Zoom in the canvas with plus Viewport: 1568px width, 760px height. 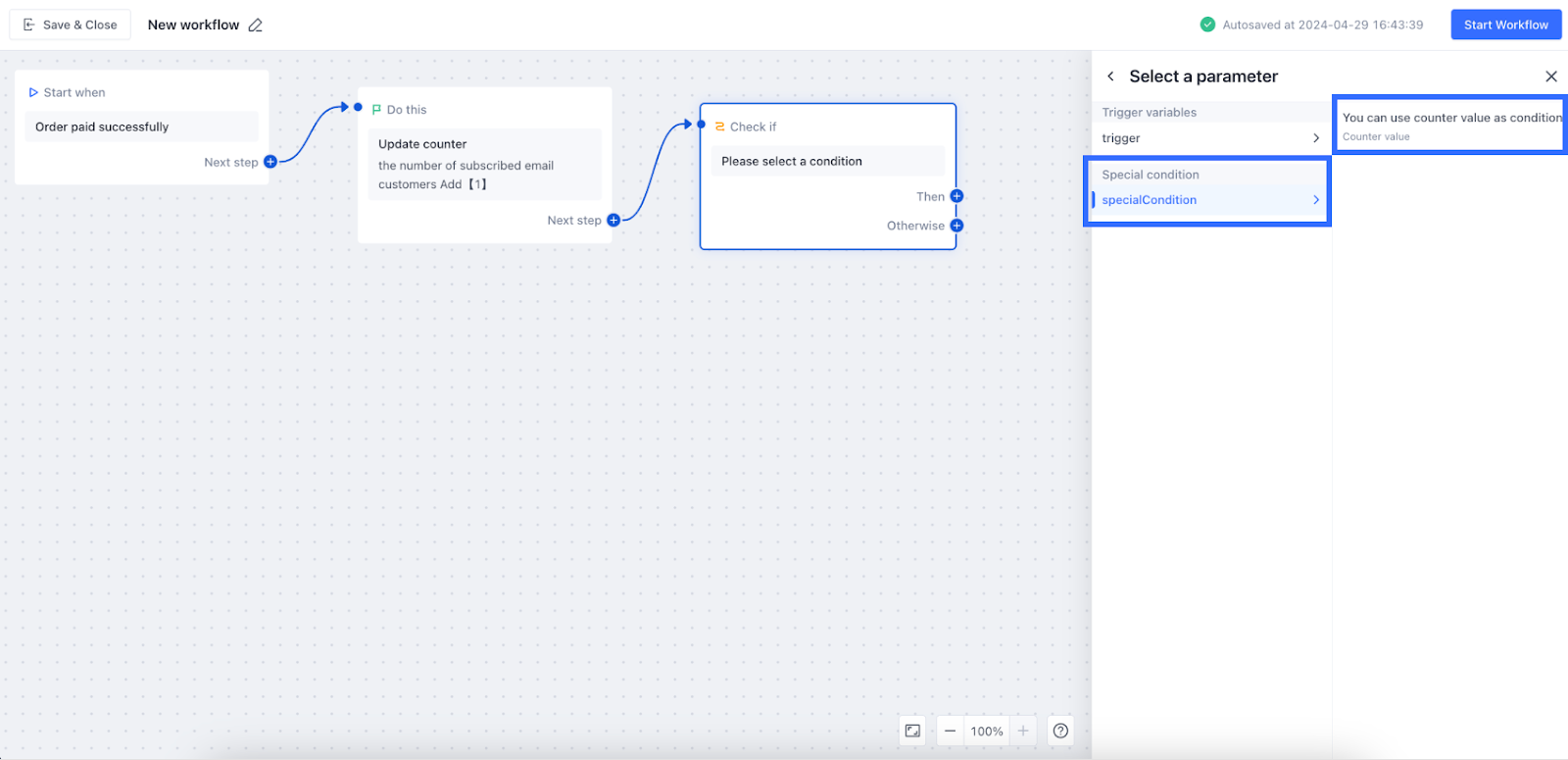1023,731
